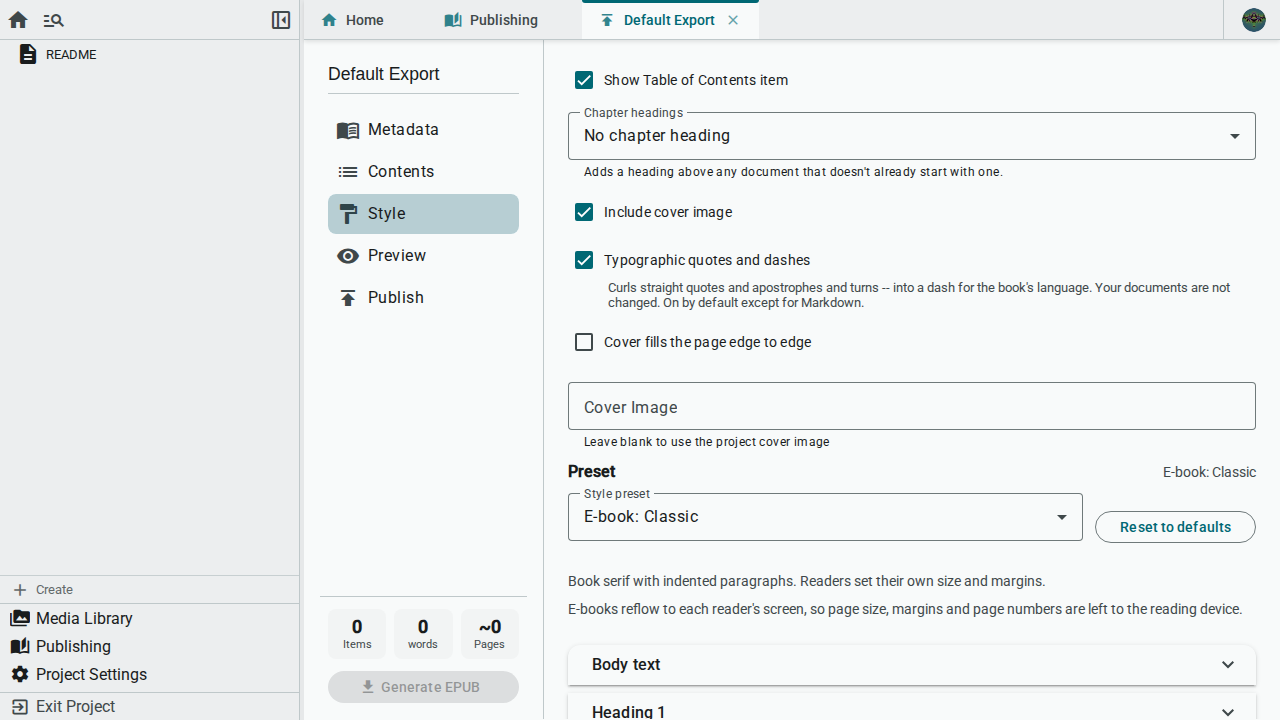Enable Cover fills the page edge to edge
This screenshot has height=720, width=1280.
pos(584,342)
